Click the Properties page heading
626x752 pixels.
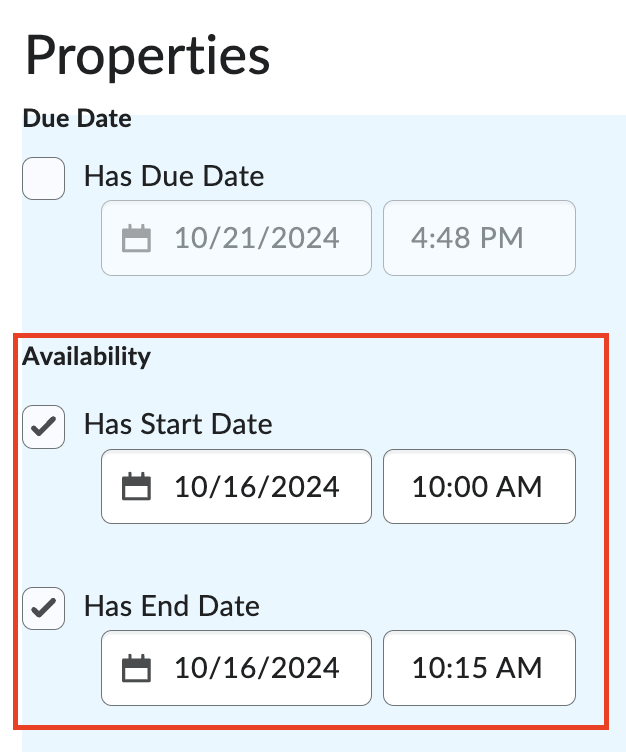148,58
